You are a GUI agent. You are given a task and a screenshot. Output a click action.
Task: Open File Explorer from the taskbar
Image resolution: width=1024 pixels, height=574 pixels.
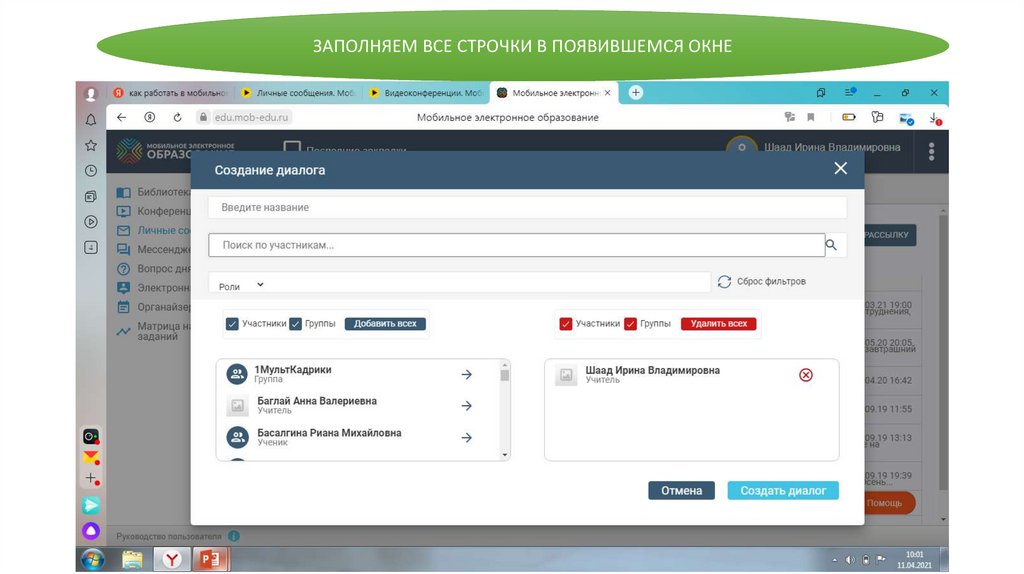(132, 560)
